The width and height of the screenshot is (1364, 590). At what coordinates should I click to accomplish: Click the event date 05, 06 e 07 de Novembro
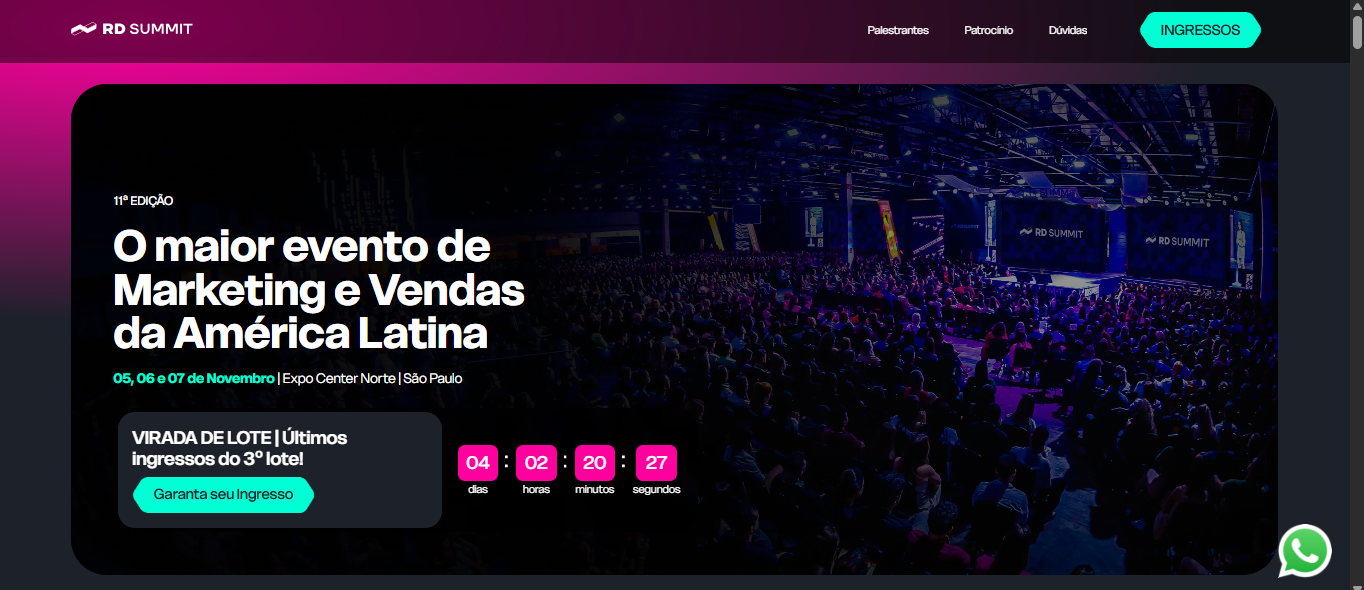tap(194, 378)
